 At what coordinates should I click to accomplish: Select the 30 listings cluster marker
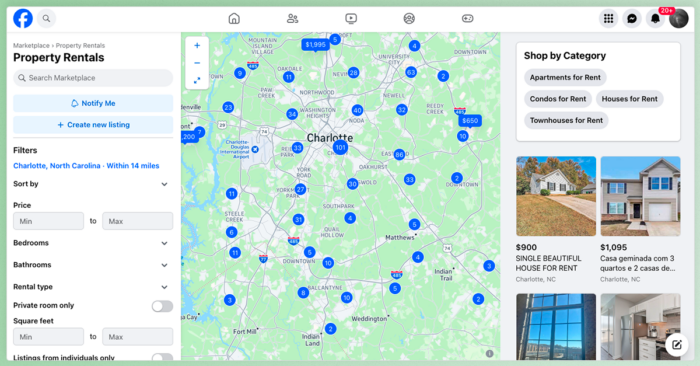pos(352,183)
